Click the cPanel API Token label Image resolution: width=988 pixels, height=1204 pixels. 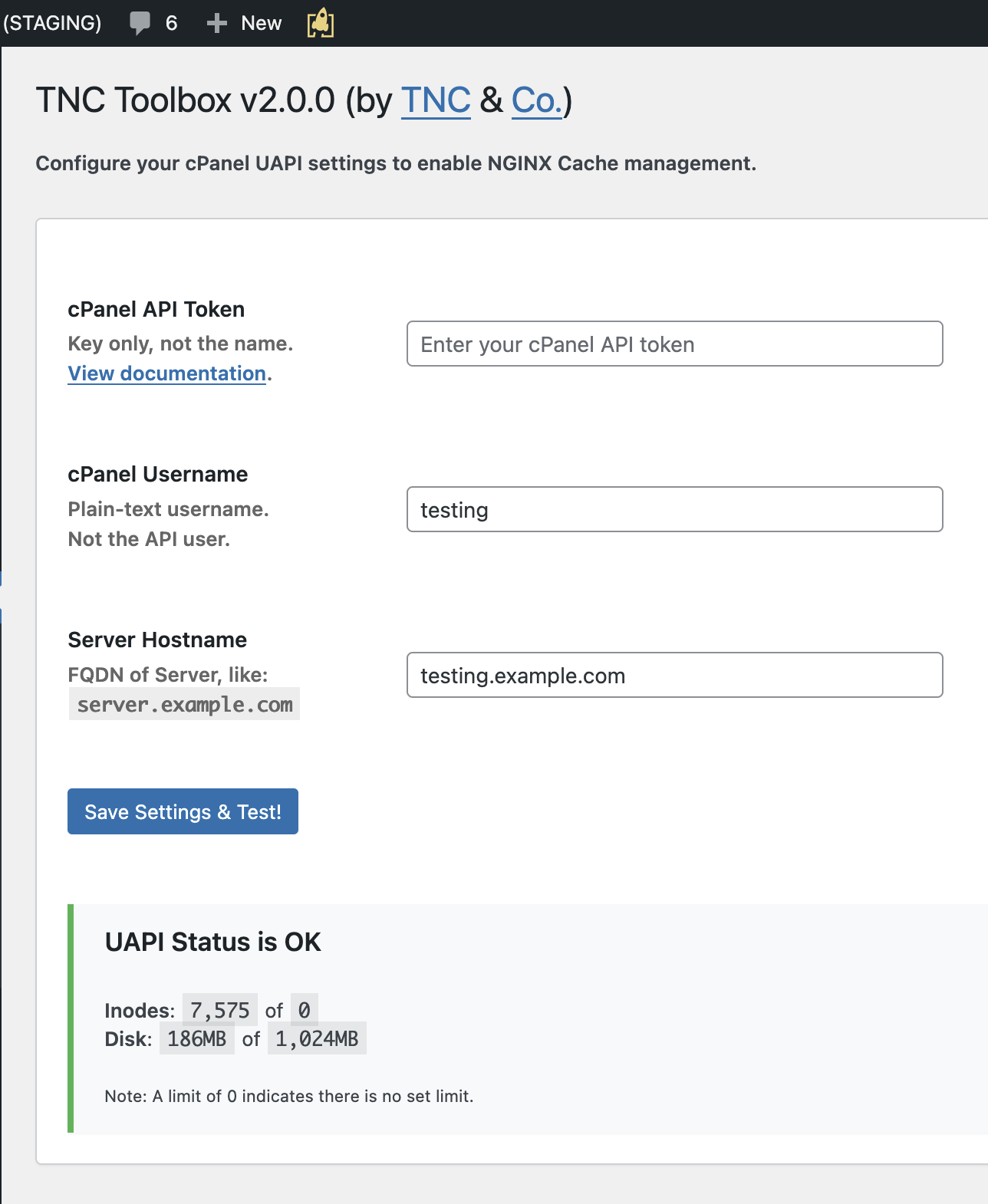pos(156,309)
